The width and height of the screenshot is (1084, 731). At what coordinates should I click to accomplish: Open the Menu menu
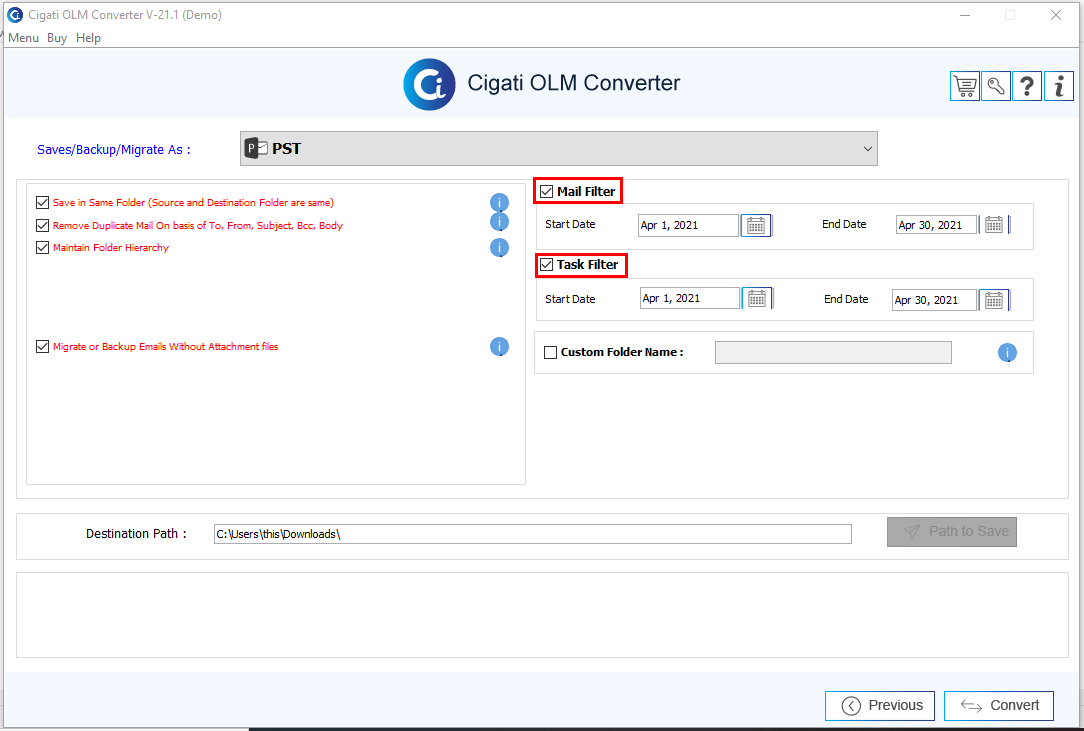[x=24, y=38]
